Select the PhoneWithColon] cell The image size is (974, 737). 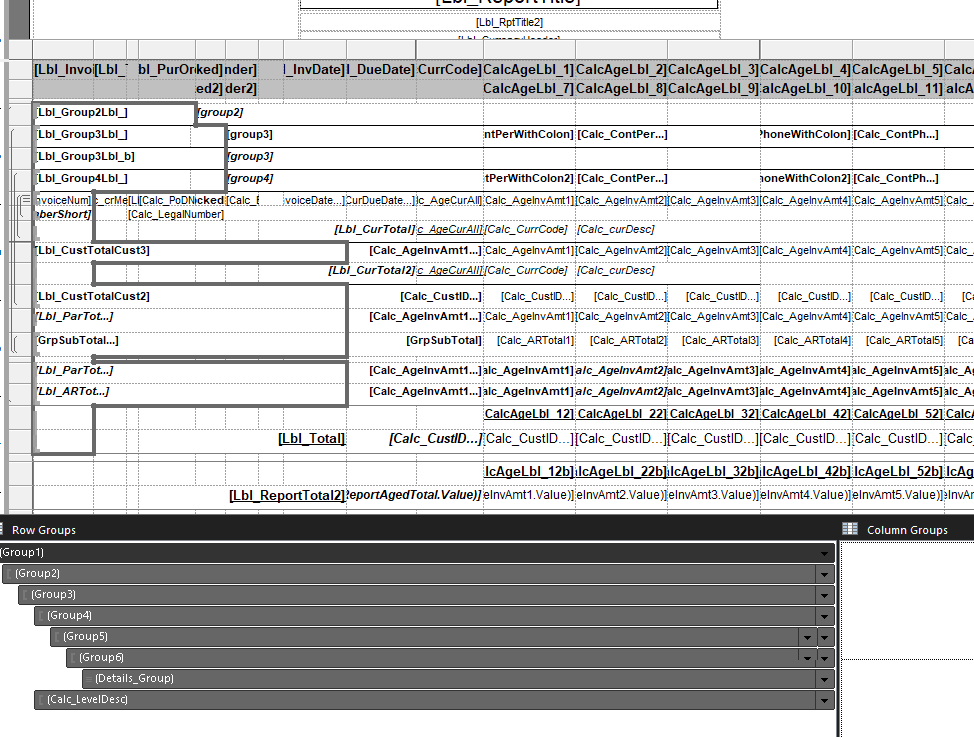tap(806, 135)
